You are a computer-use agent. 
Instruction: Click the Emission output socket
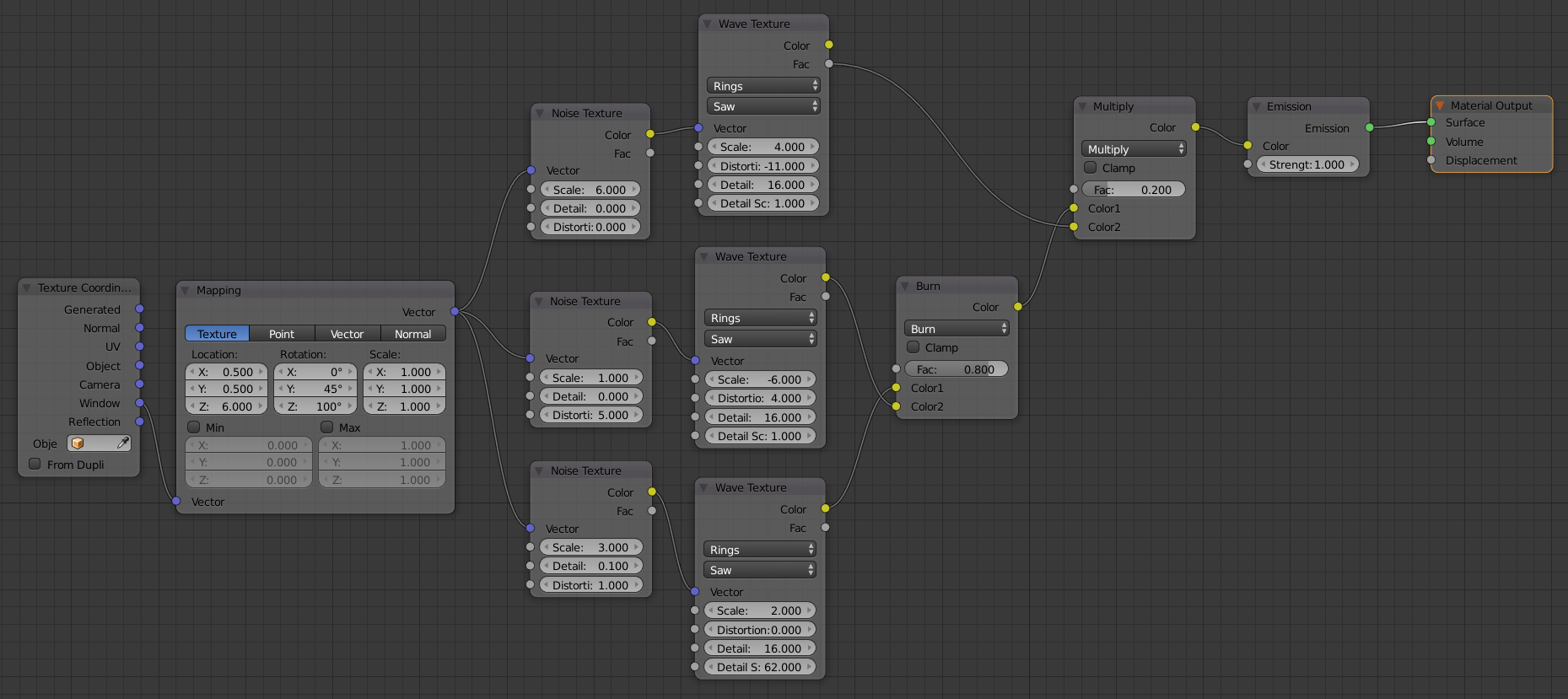pyautogui.click(x=1369, y=128)
